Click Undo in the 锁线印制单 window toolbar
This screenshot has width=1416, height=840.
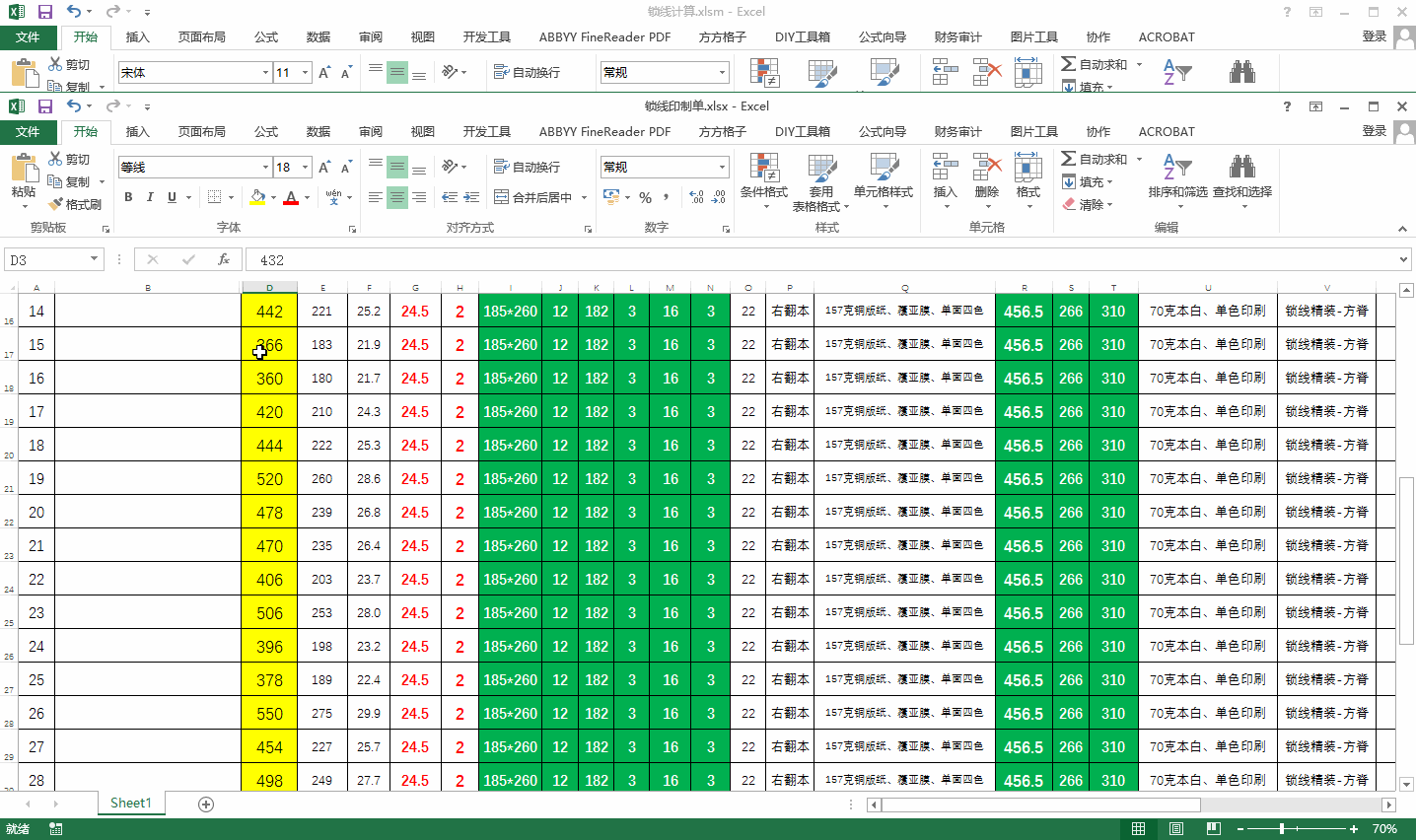pyautogui.click(x=74, y=106)
